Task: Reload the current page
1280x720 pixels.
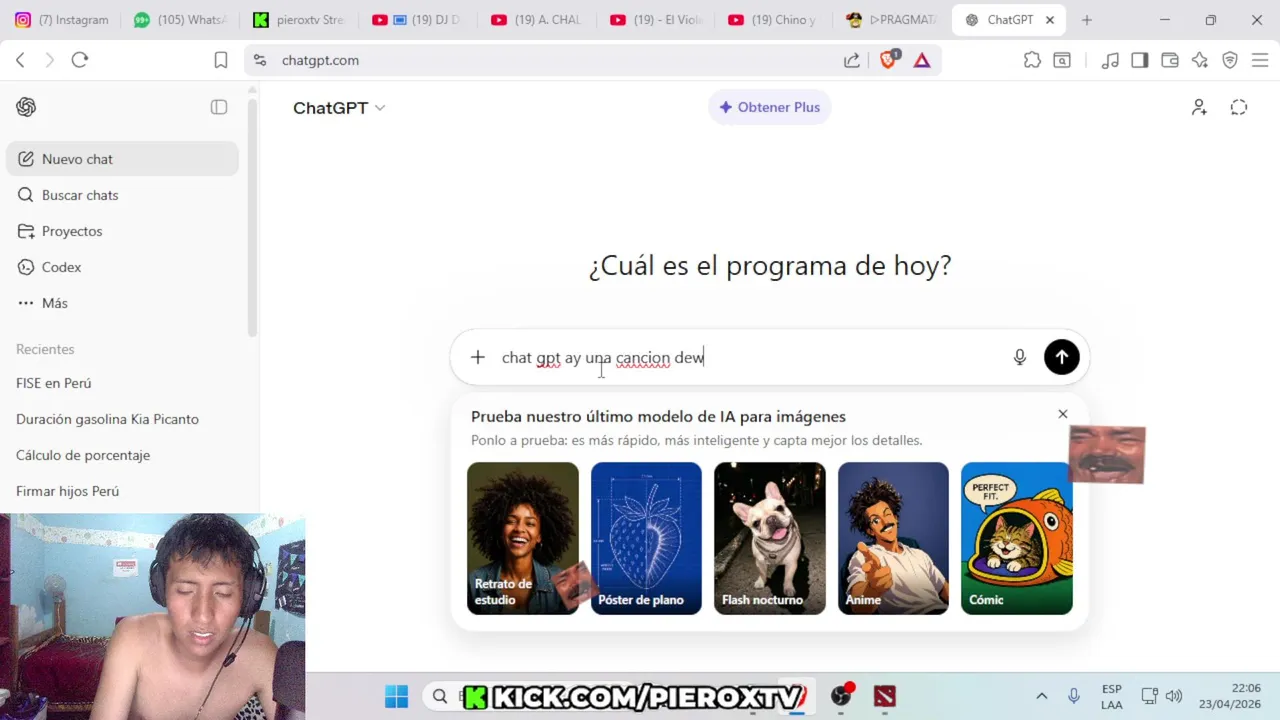Action: click(x=80, y=60)
